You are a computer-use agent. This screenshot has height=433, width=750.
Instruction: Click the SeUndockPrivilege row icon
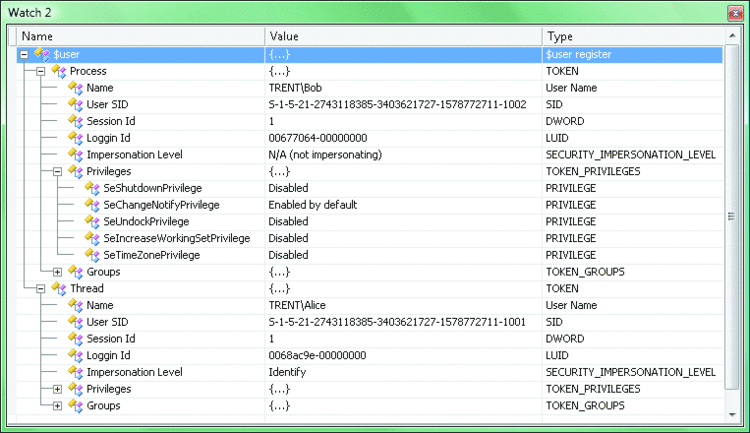(x=92, y=222)
